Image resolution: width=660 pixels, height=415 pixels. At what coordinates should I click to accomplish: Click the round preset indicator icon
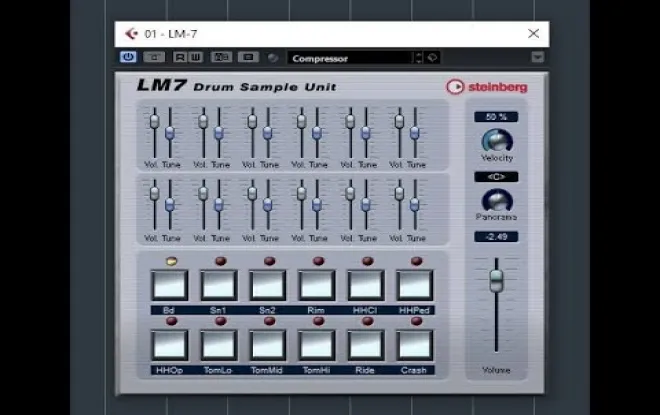(273, 57)
